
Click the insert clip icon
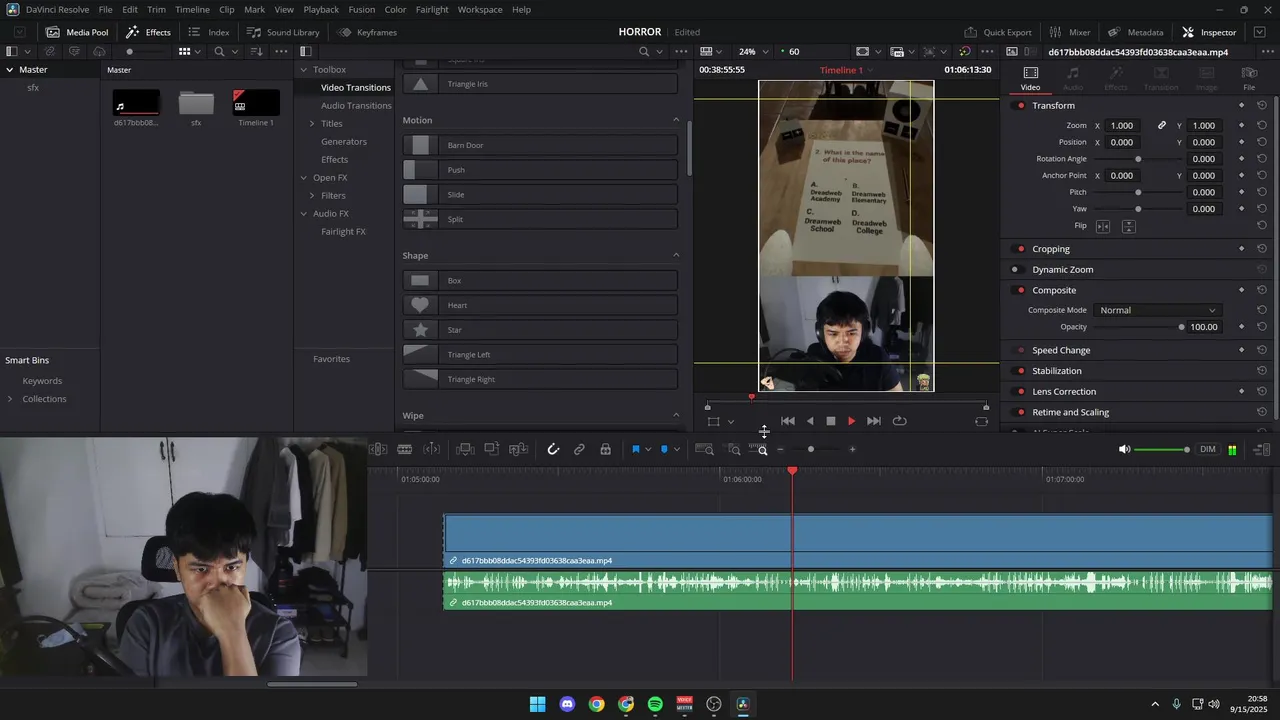(x=465, y=450)
